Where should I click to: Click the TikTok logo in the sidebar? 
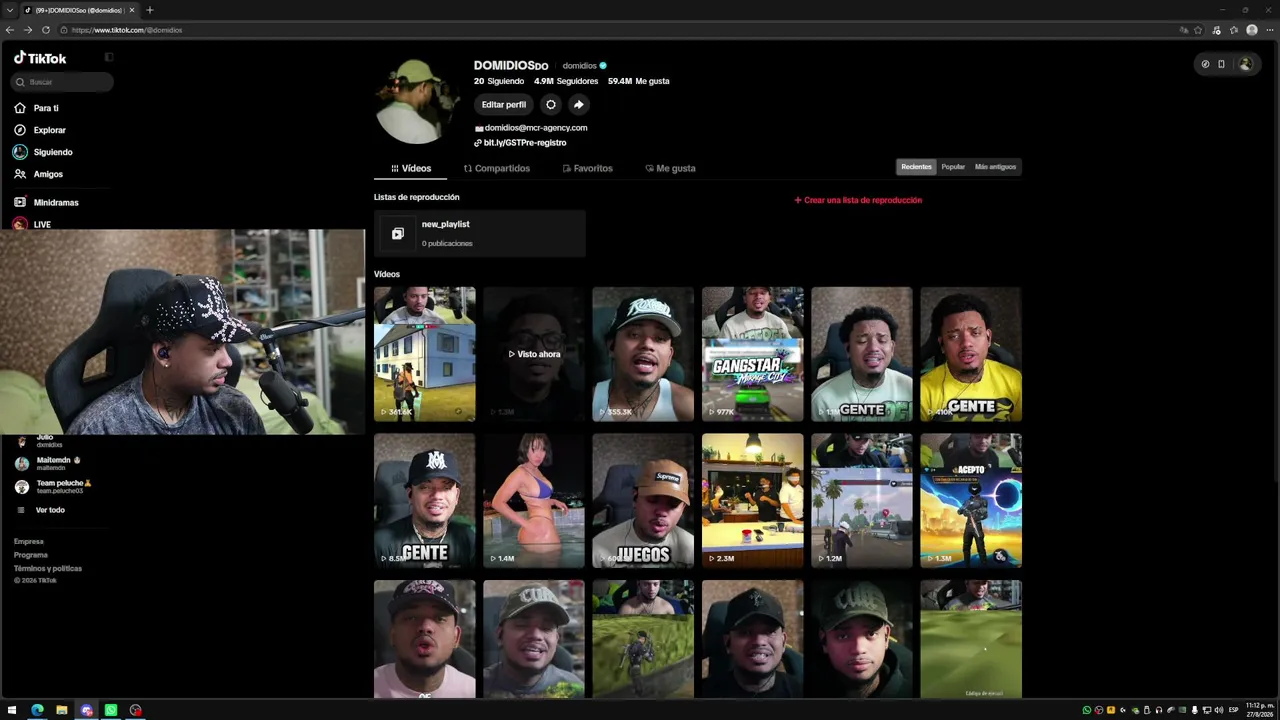pyautogui.click(x=40, y=58)
